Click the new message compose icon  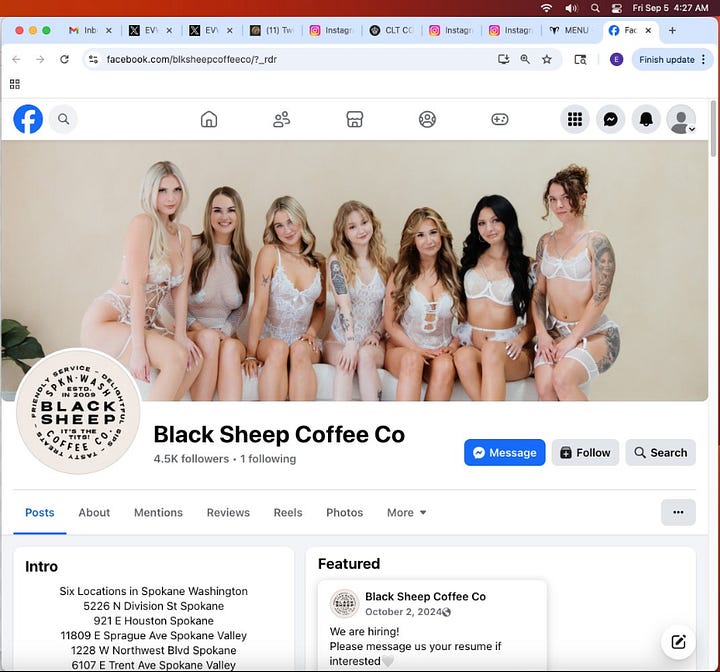click(x=678, y=642)
